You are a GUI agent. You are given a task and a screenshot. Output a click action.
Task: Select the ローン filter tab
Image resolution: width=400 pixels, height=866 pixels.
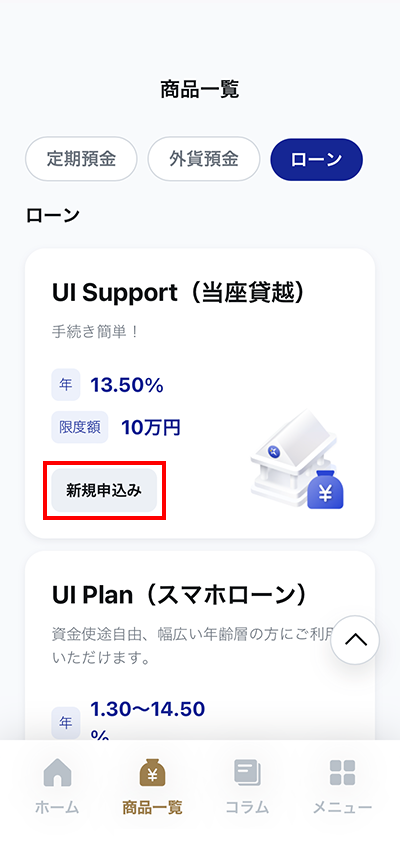(x=317, y=159)
